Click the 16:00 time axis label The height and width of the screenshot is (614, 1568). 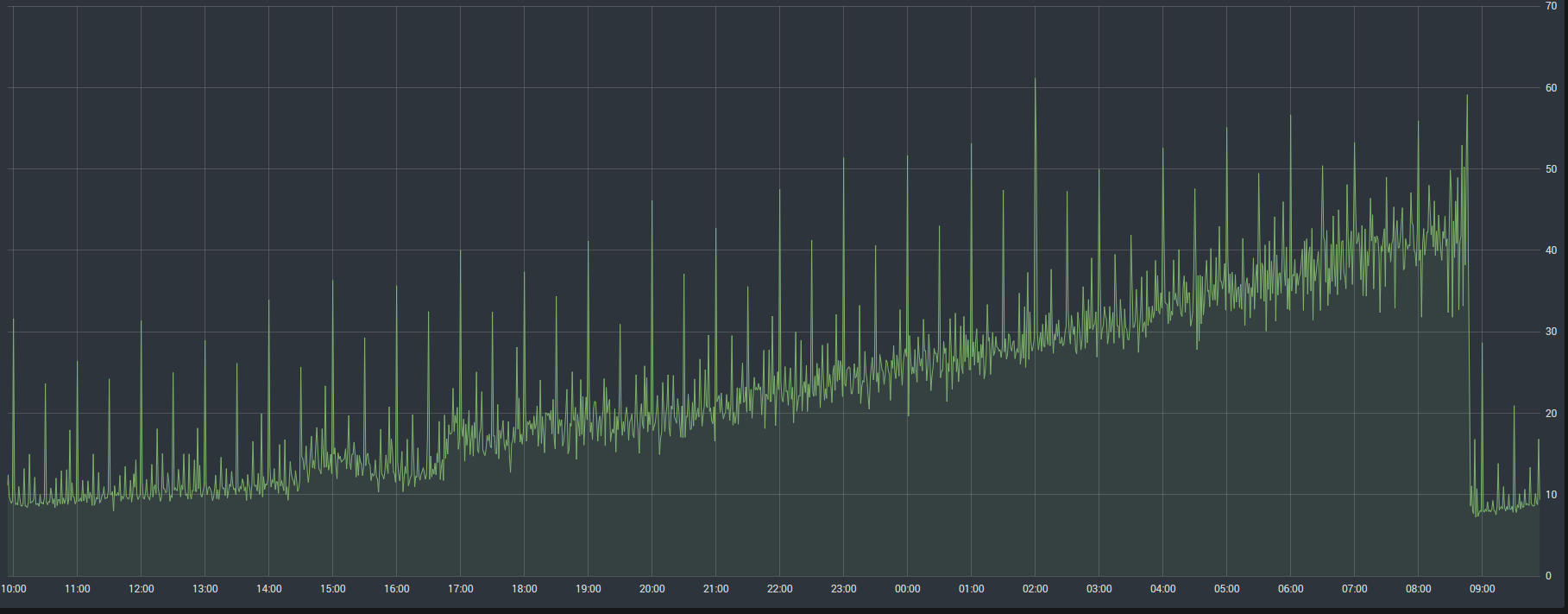coord(397,589)
